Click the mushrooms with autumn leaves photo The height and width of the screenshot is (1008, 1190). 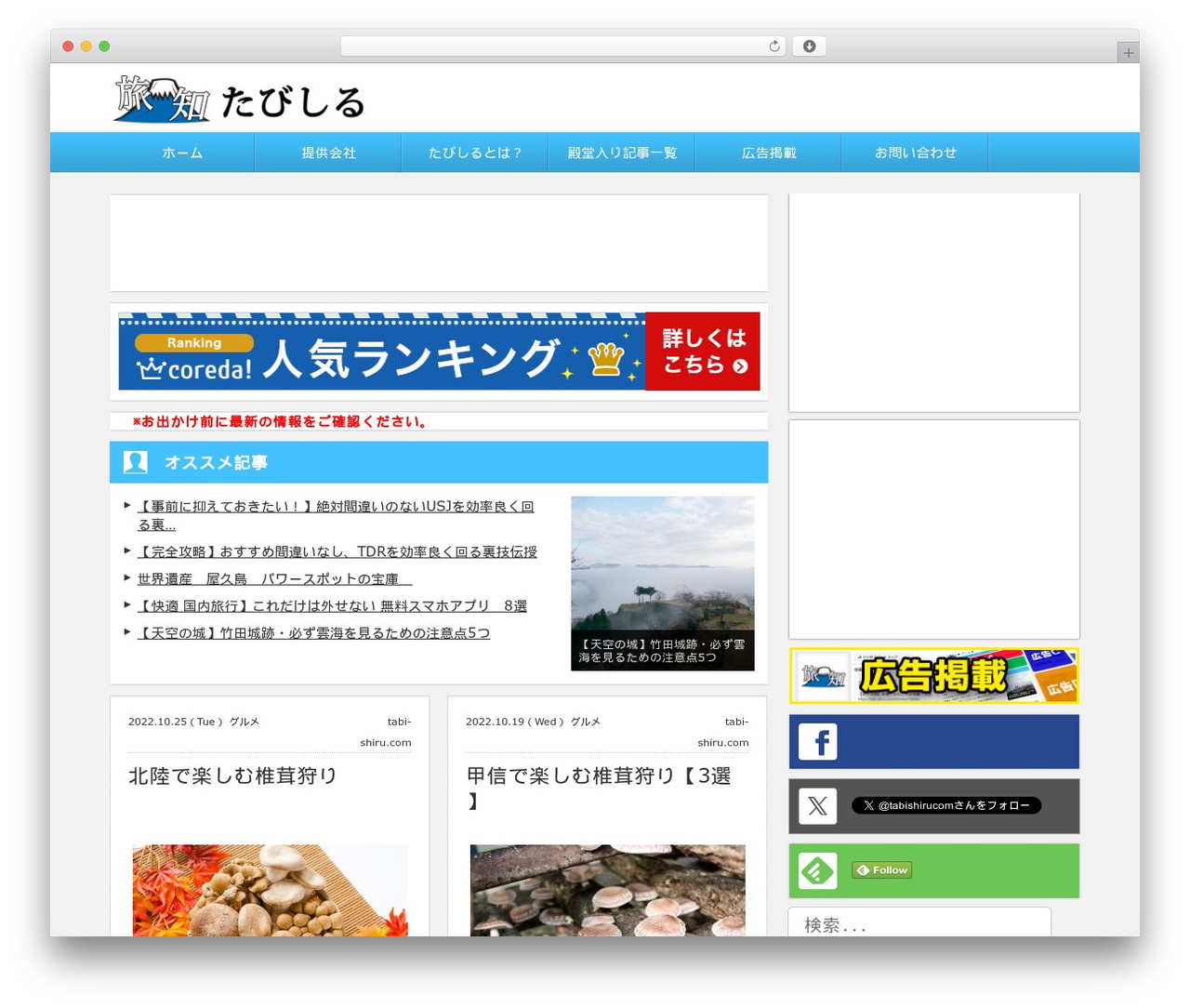tap(271, 890)
